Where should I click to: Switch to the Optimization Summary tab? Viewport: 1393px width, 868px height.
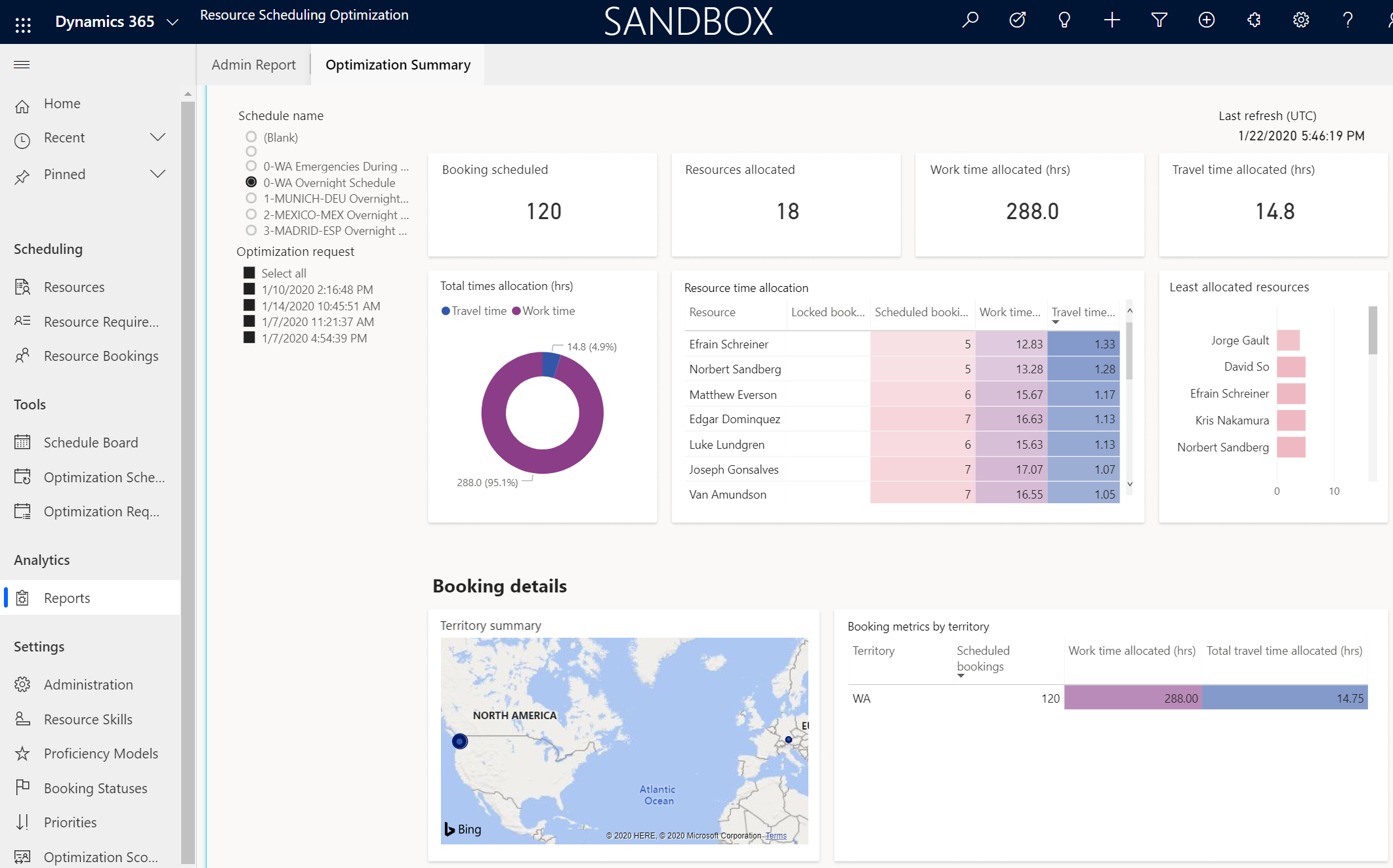click(x=397, y=63)
